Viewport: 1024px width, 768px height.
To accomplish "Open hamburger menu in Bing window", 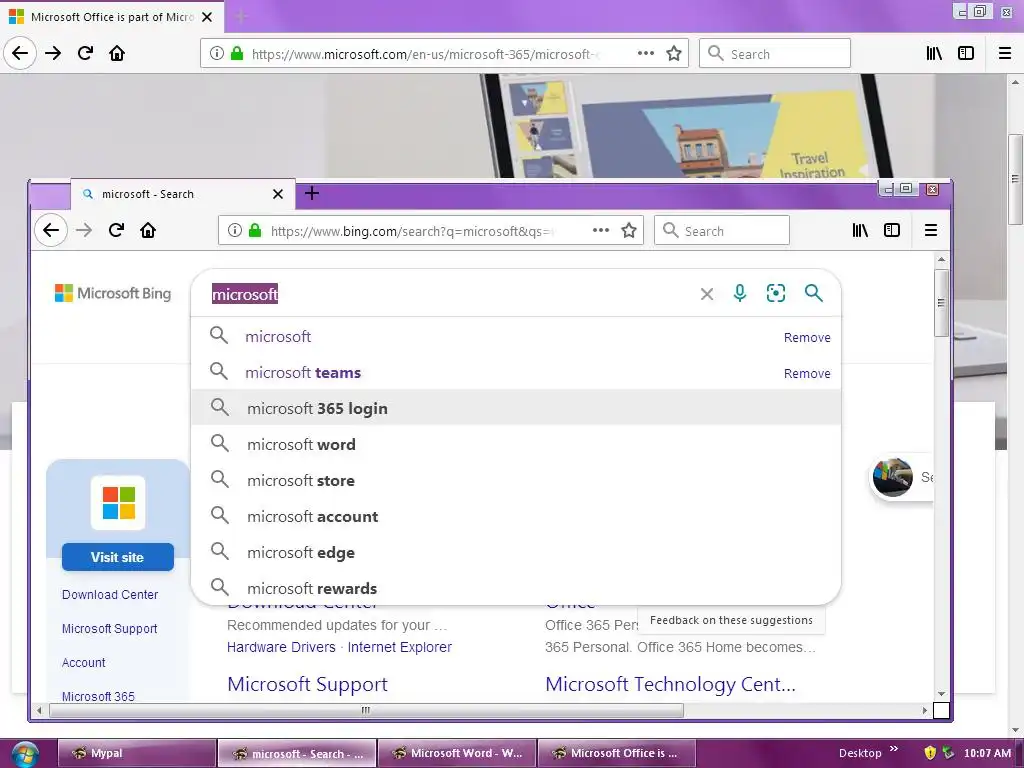I will click(931, 230).
